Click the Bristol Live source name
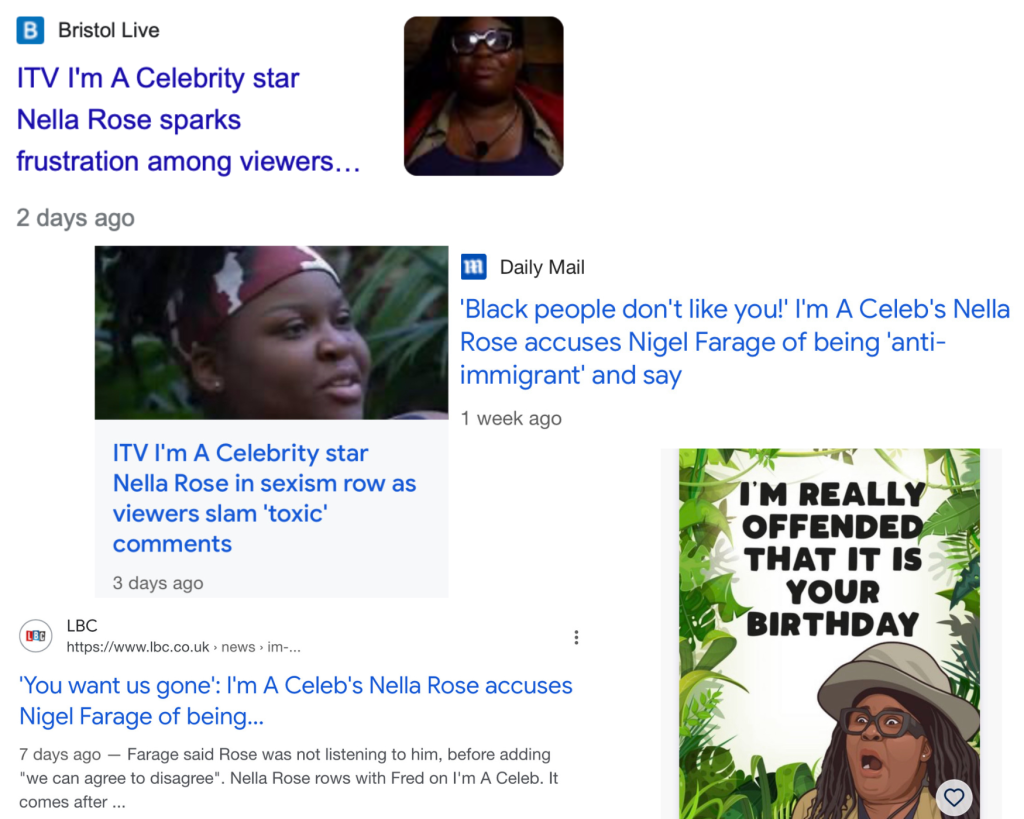1024x819 pixels. (108, 30)
